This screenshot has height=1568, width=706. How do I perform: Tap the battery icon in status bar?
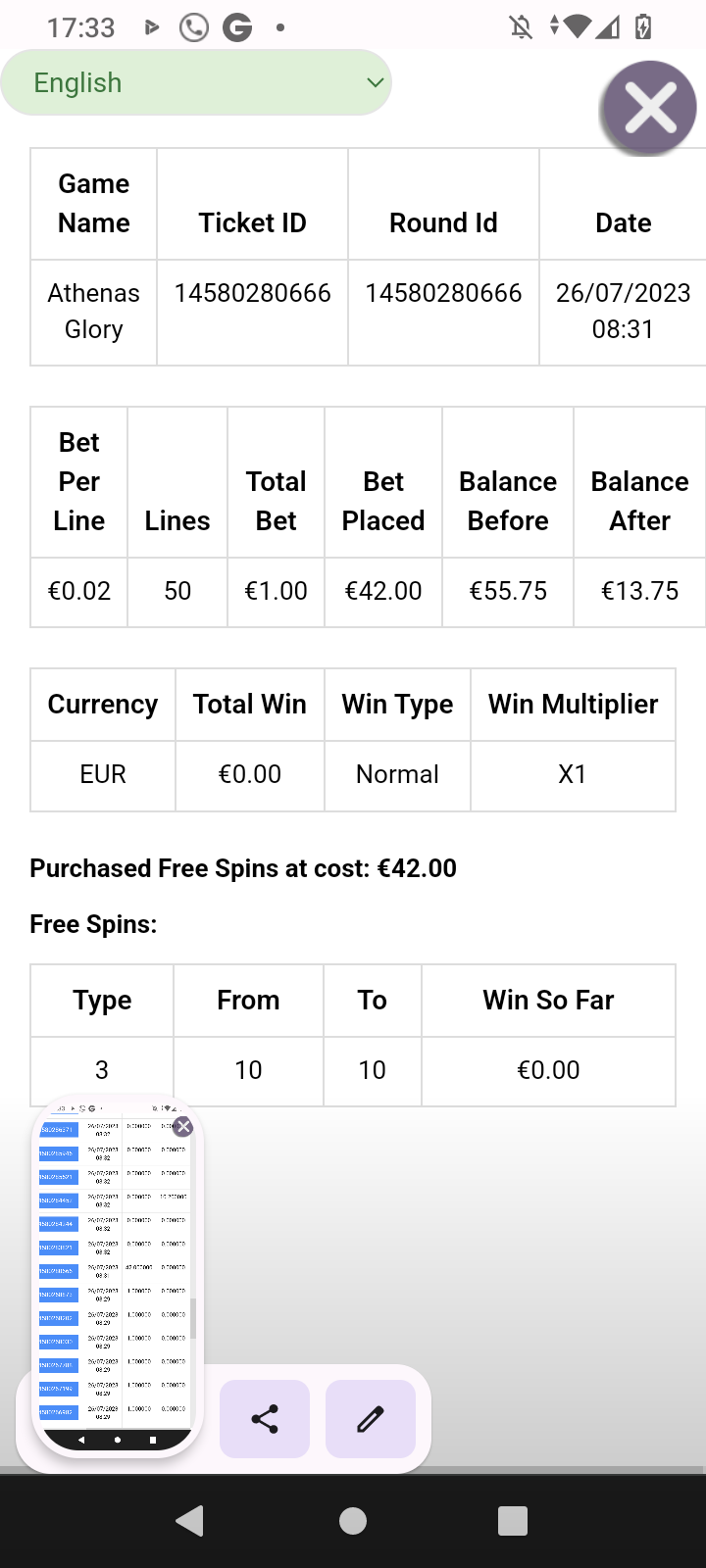[x=643, y=26]
